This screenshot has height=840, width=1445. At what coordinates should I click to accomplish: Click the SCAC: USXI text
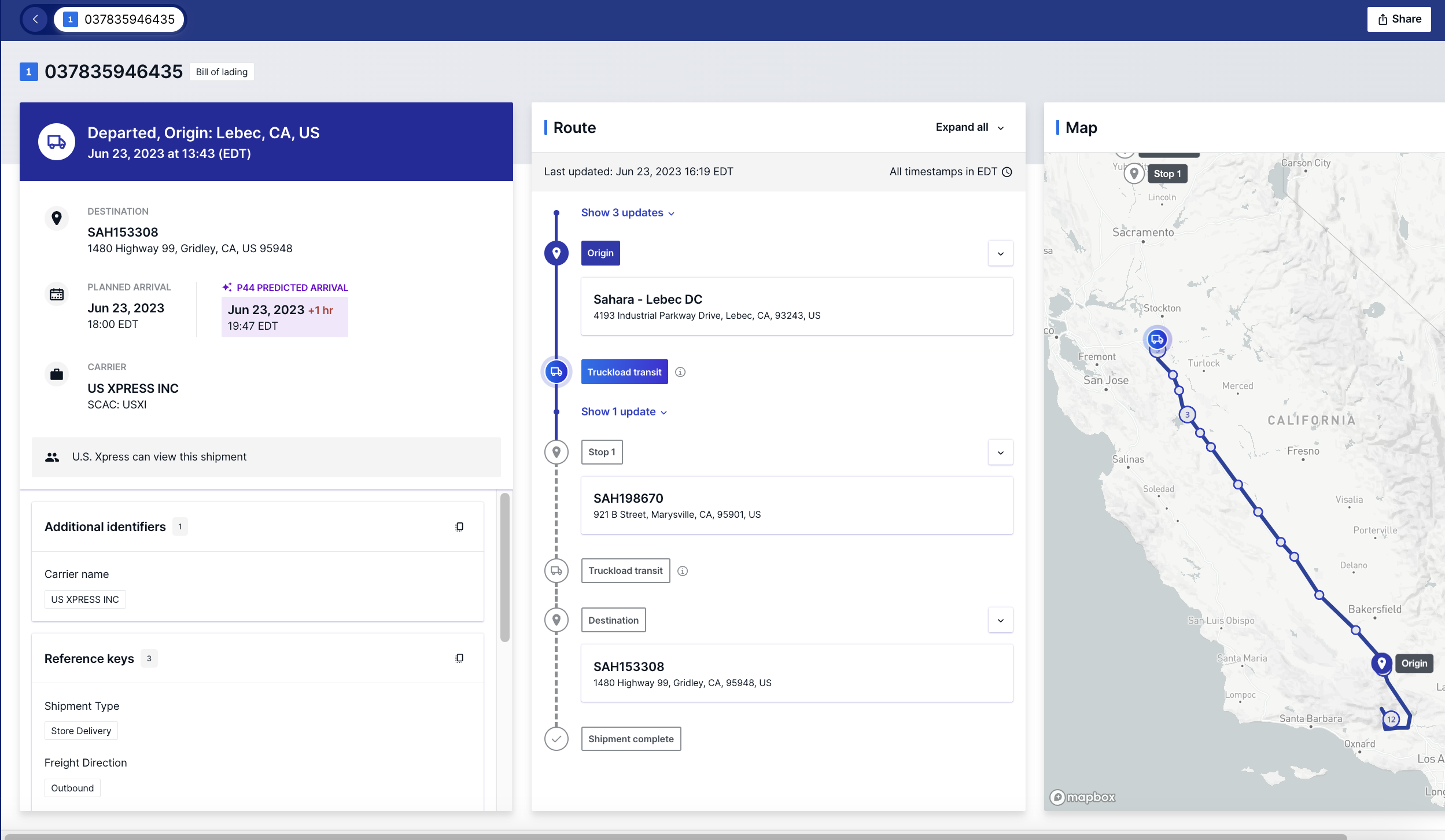pyautogui.click(x=117, y=405)
